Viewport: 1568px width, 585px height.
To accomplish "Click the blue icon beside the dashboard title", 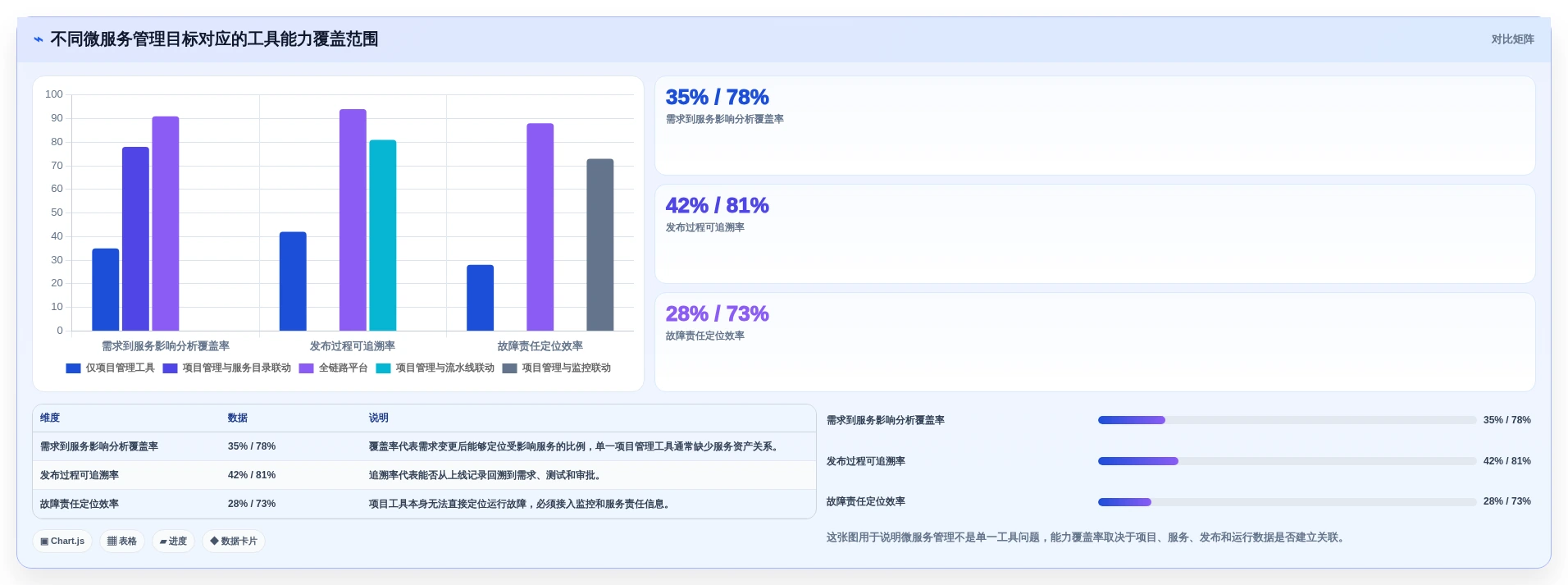I will 39,39.
